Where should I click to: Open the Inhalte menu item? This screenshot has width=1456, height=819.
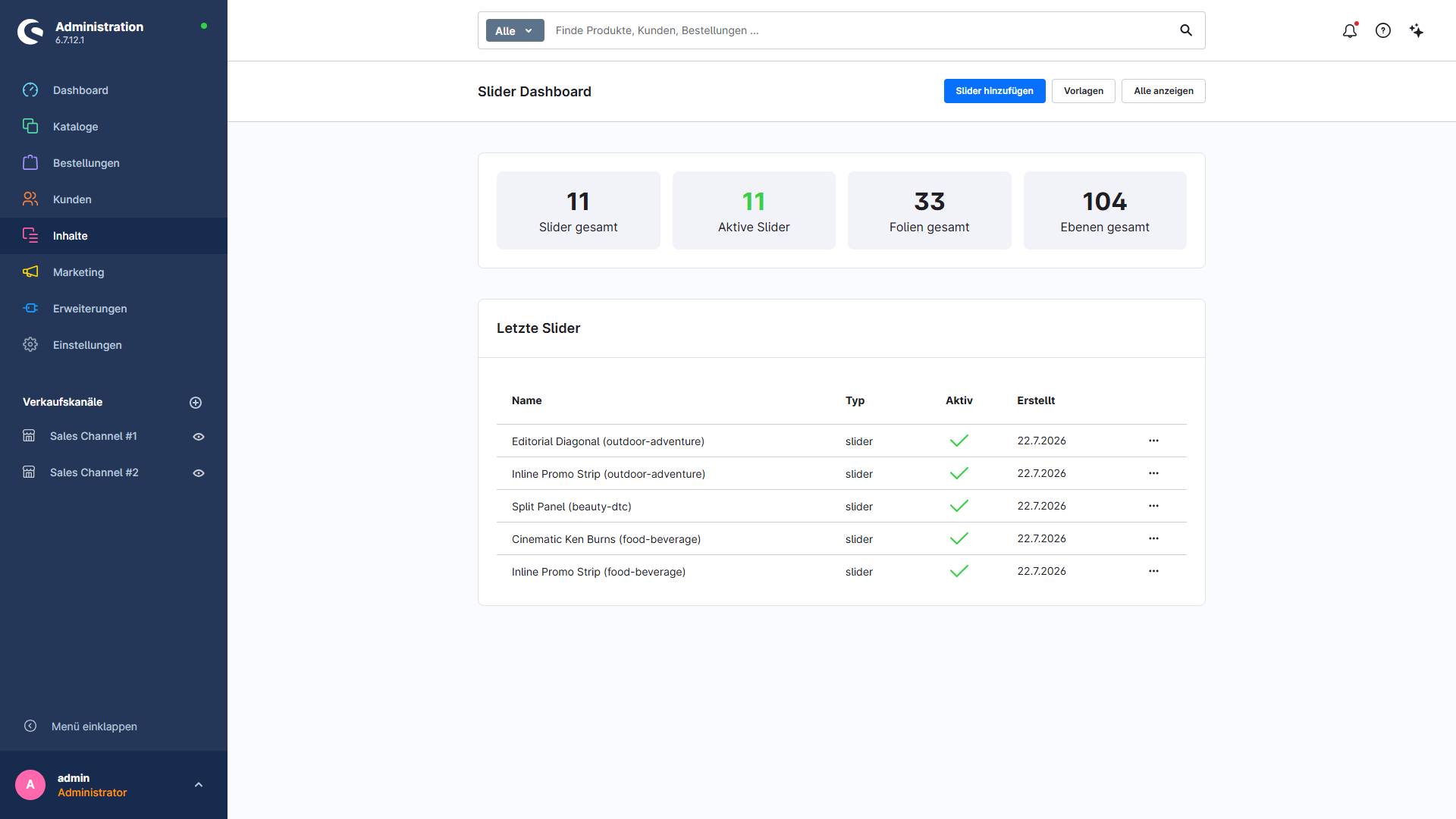click(114, 236)
